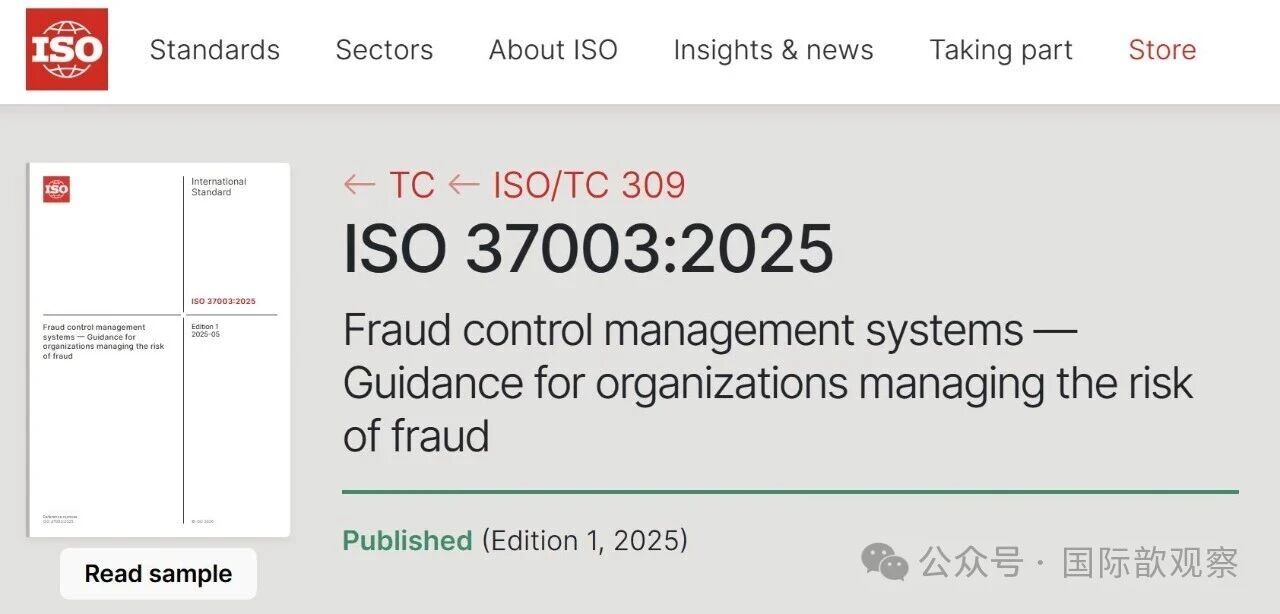Viewport: 1280px width, 614px height.
Task: Click the green Published status label
Action: click(x=407, y=541)
